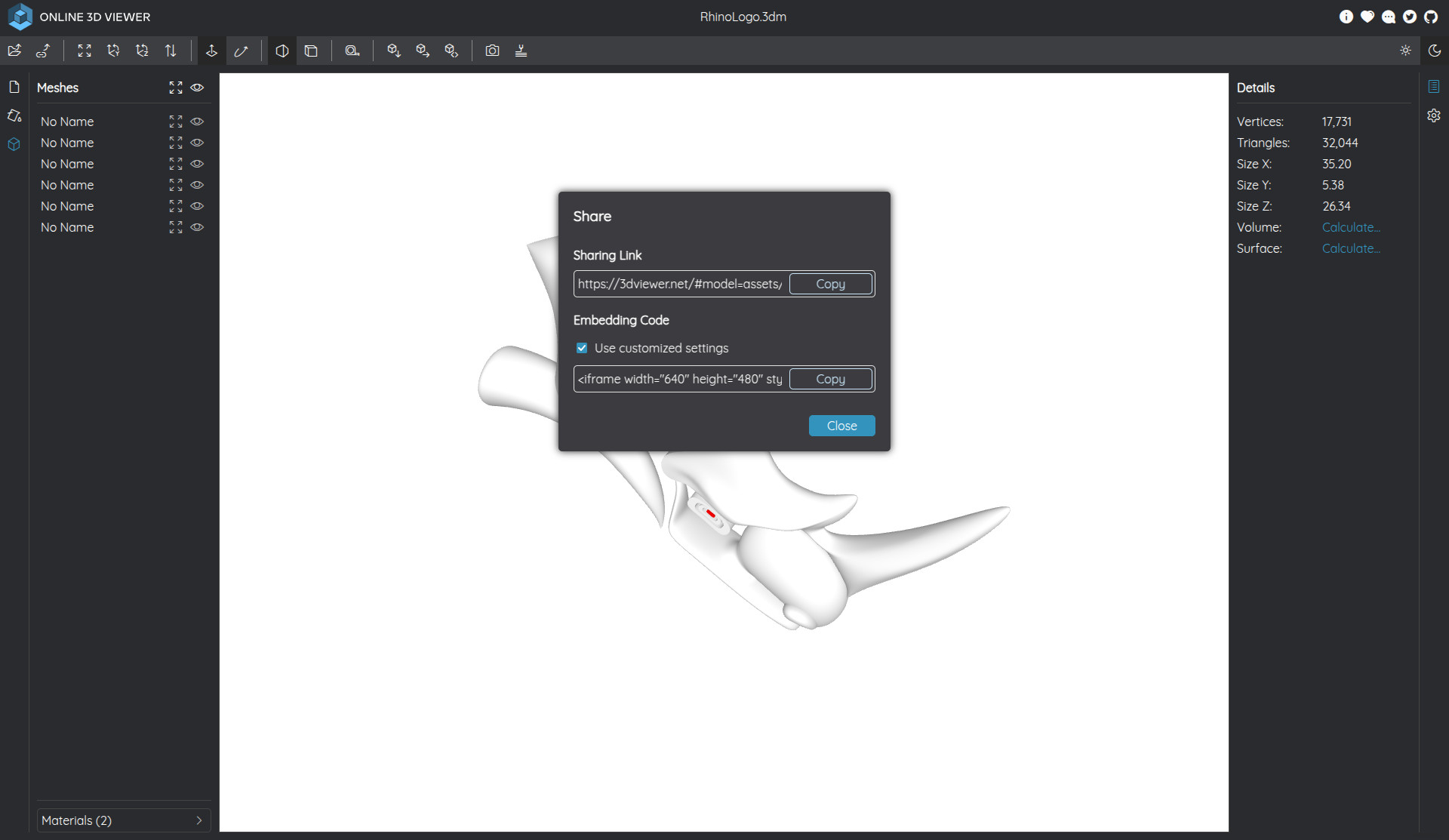Click the create snapshot camera icon
Viewport: 1449px width, 840px height.
(492, 51)
